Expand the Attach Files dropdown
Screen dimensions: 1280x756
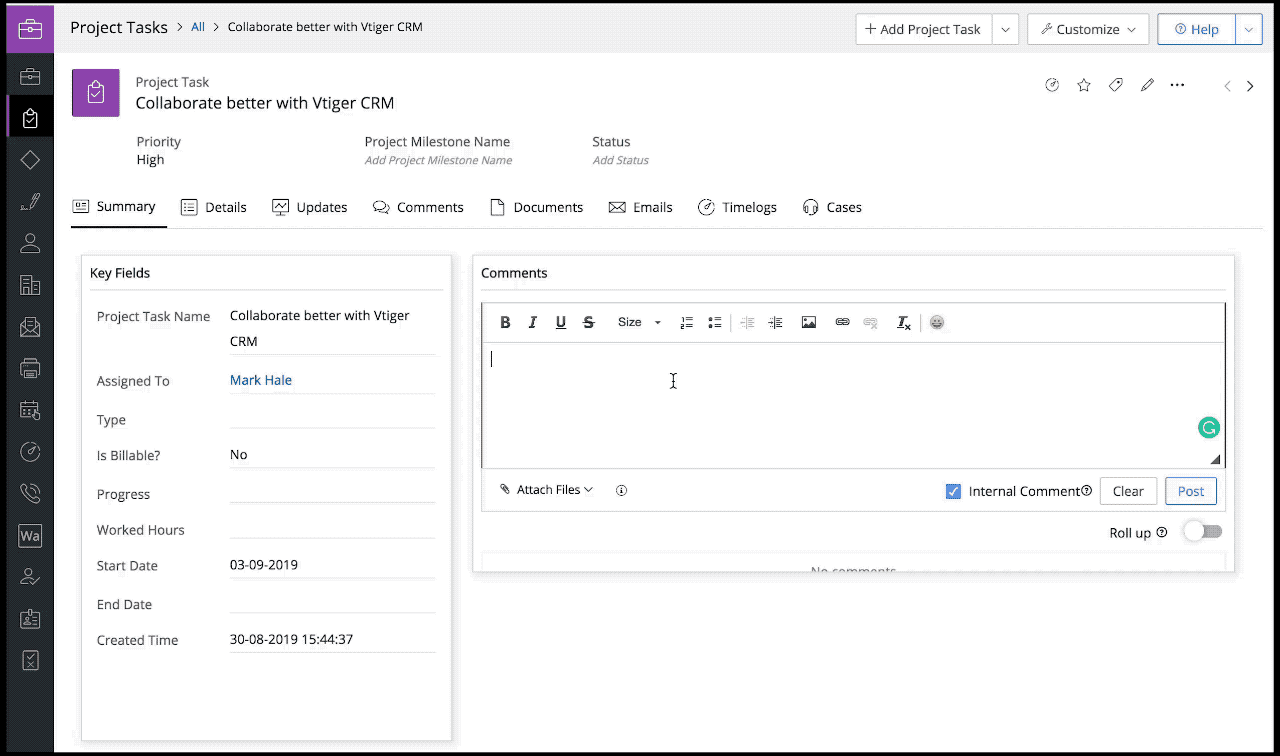click(547, 489)
